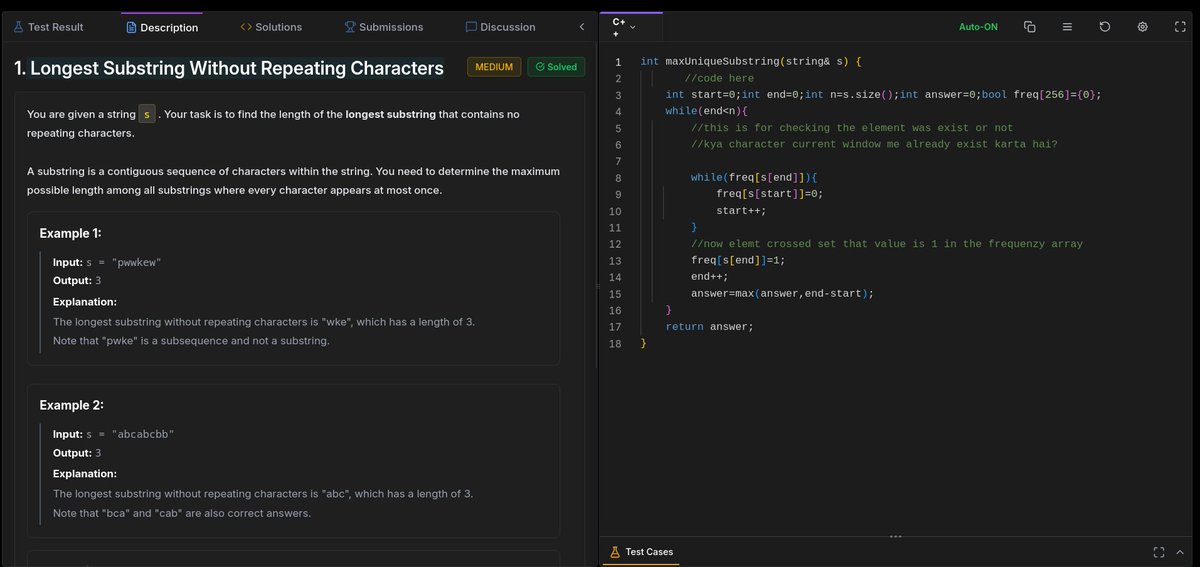Enter fullscreen for the code editor
1200x567 pixels.
coord(1180,27)
